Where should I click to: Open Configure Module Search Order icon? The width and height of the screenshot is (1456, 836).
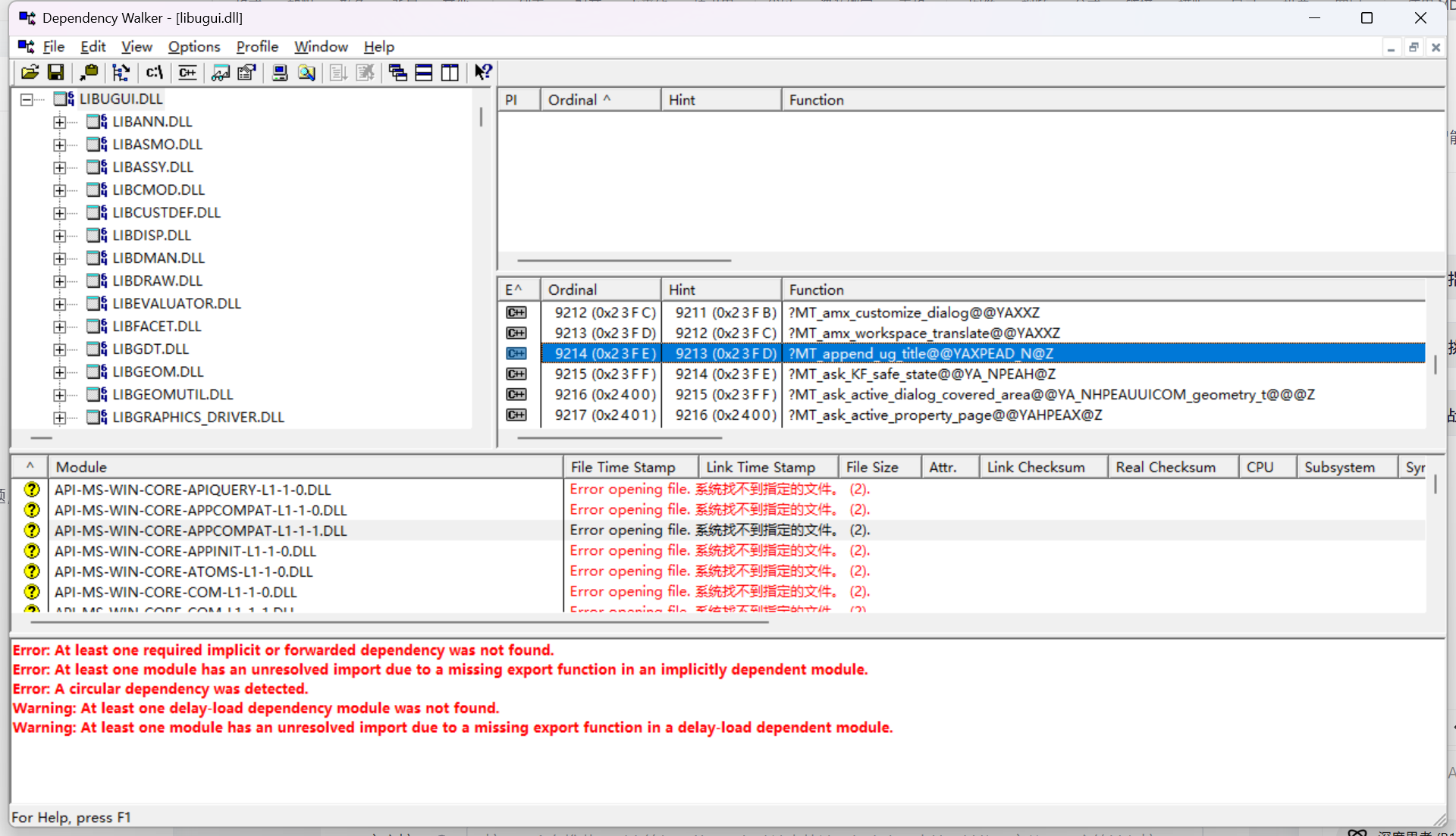(x=306, y=73)
